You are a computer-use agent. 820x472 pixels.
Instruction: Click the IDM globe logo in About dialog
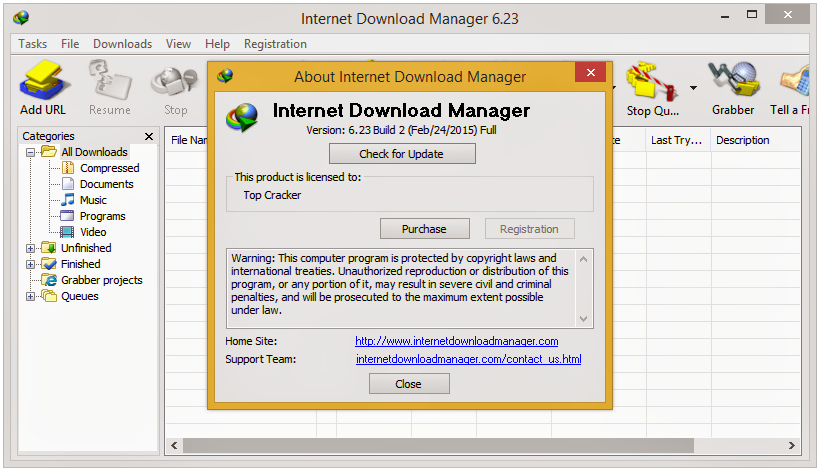[x=242, y=117]
